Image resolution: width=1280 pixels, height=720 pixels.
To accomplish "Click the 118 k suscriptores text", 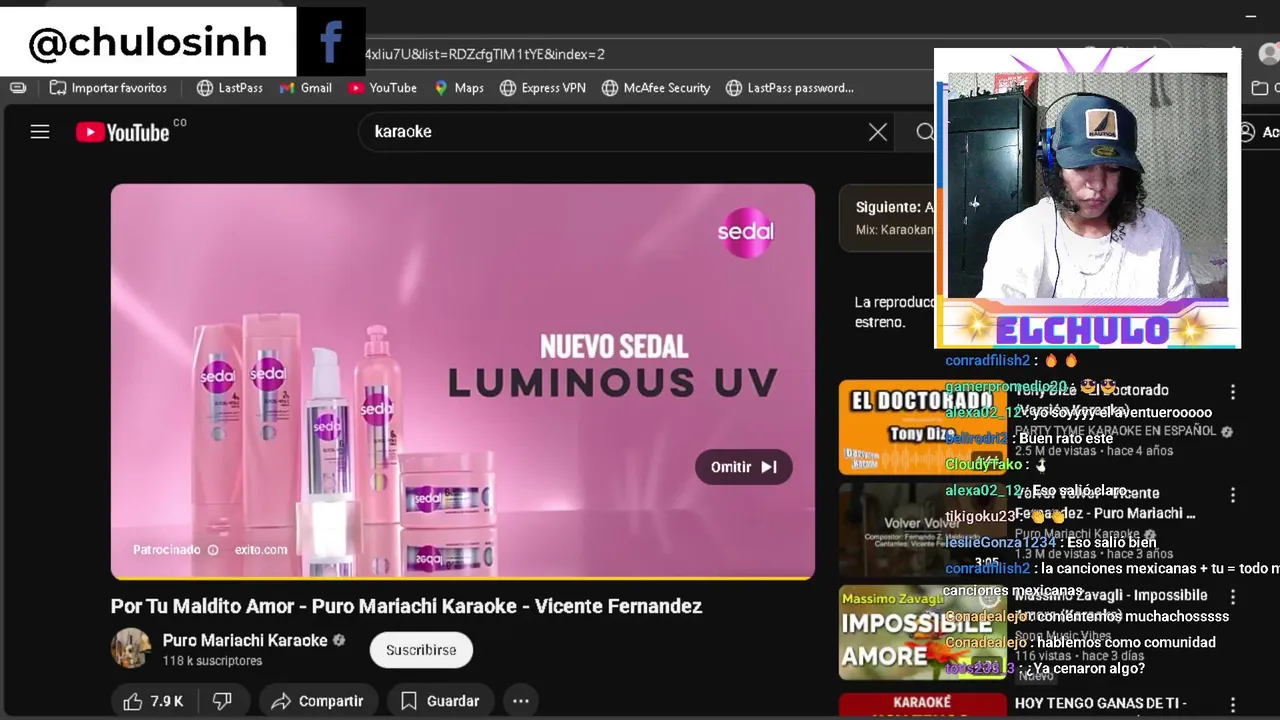I will click(x=212, y=661).
